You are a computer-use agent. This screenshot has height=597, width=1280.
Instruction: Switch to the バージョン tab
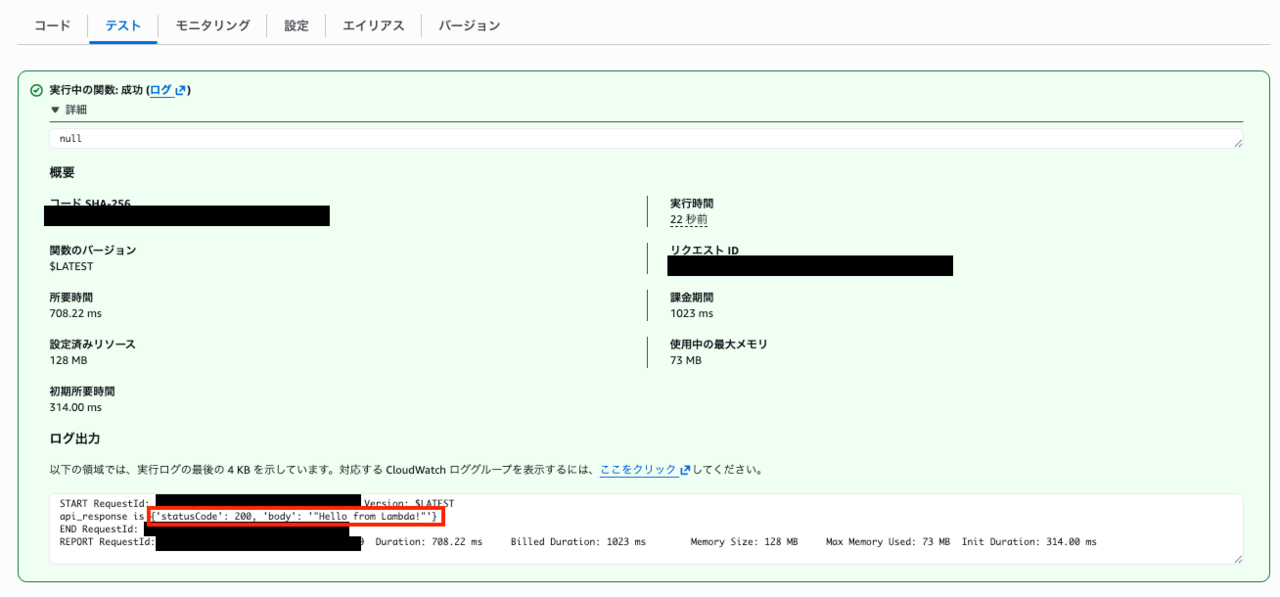[469, 26]
